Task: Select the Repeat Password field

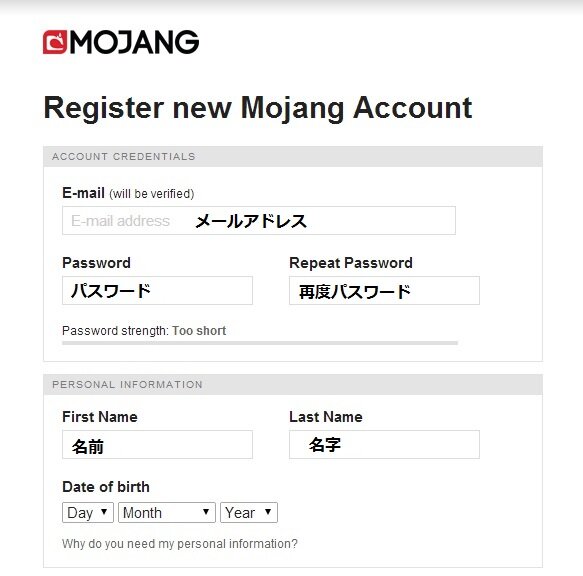Action: click(384, 290)
